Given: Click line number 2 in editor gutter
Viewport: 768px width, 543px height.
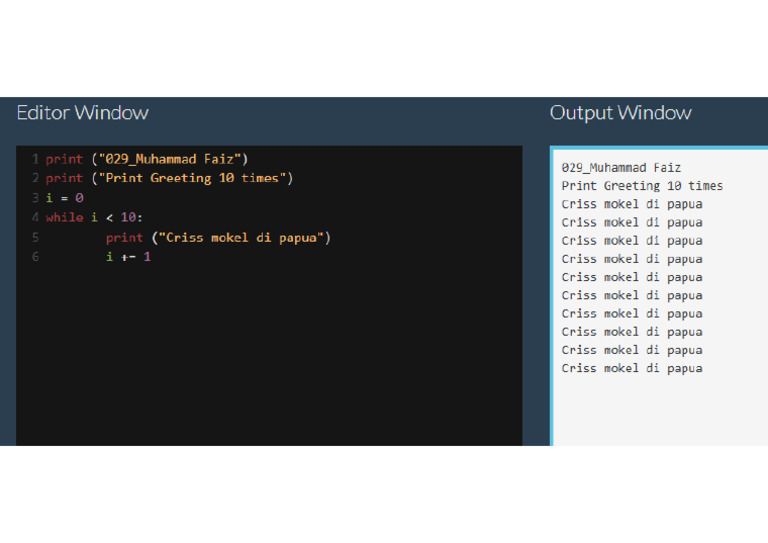Looking at the screenshot, I should [35, 178].
